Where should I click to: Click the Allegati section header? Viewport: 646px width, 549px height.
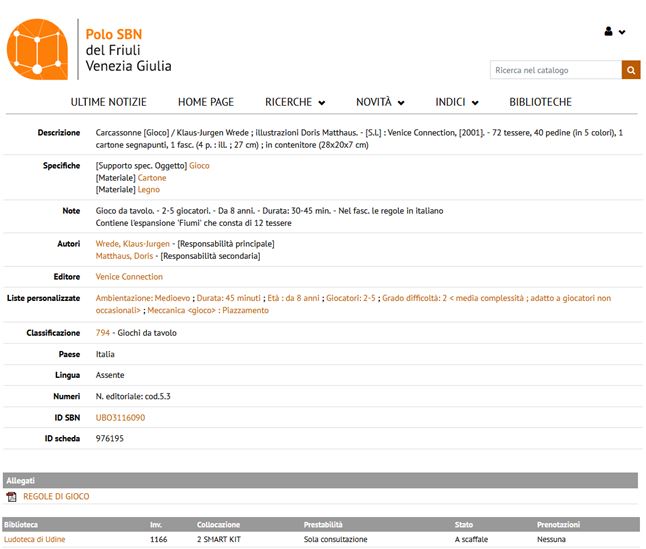coord(320,481)
